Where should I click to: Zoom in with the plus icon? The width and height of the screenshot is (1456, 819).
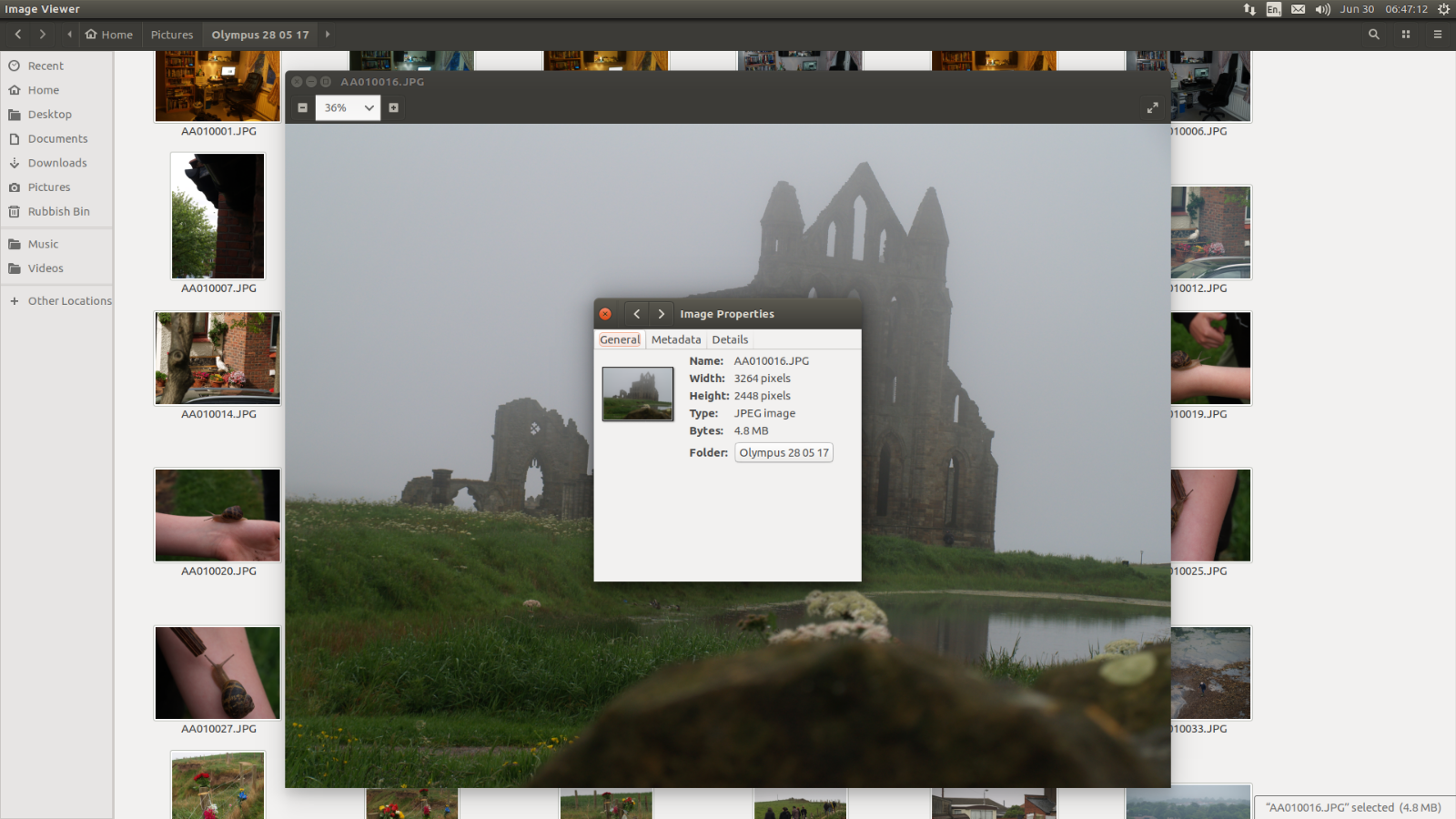pos(394,107)
